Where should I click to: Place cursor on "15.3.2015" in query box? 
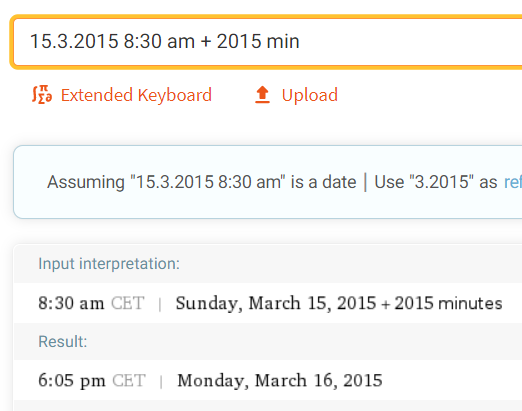[74, 41]
